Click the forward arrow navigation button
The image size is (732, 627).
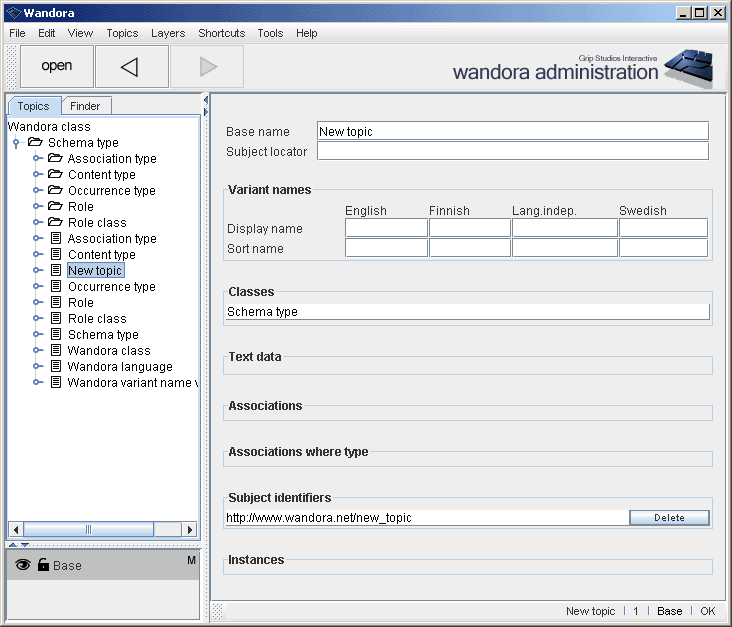tap(207, 66)
